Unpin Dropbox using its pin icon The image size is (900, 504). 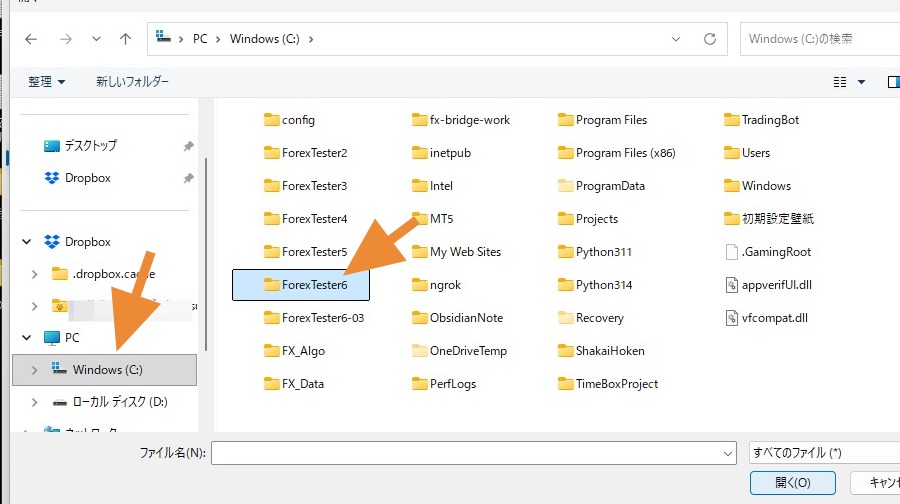(188, 179)
